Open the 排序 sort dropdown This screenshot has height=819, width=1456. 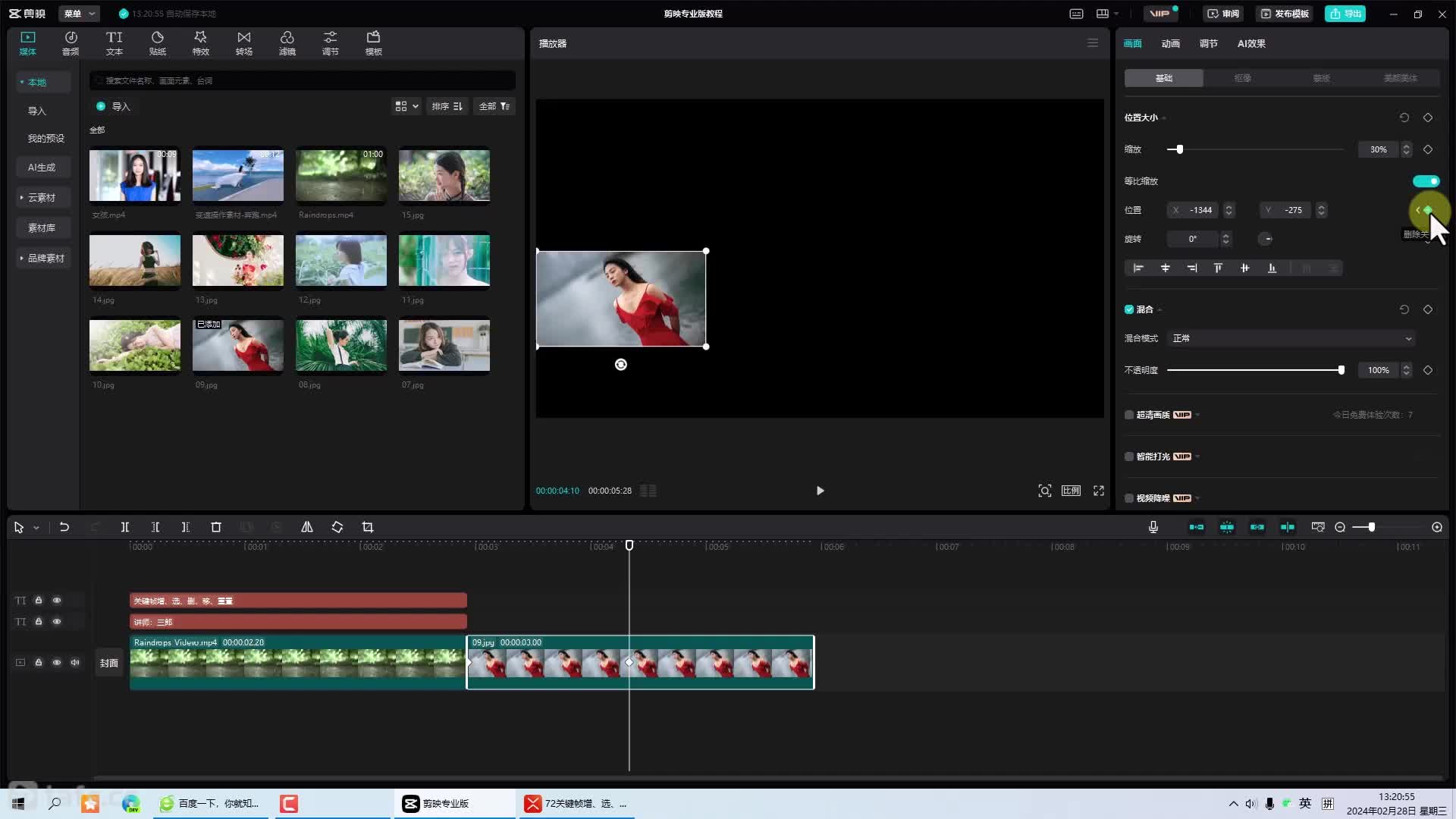(447, 106)
